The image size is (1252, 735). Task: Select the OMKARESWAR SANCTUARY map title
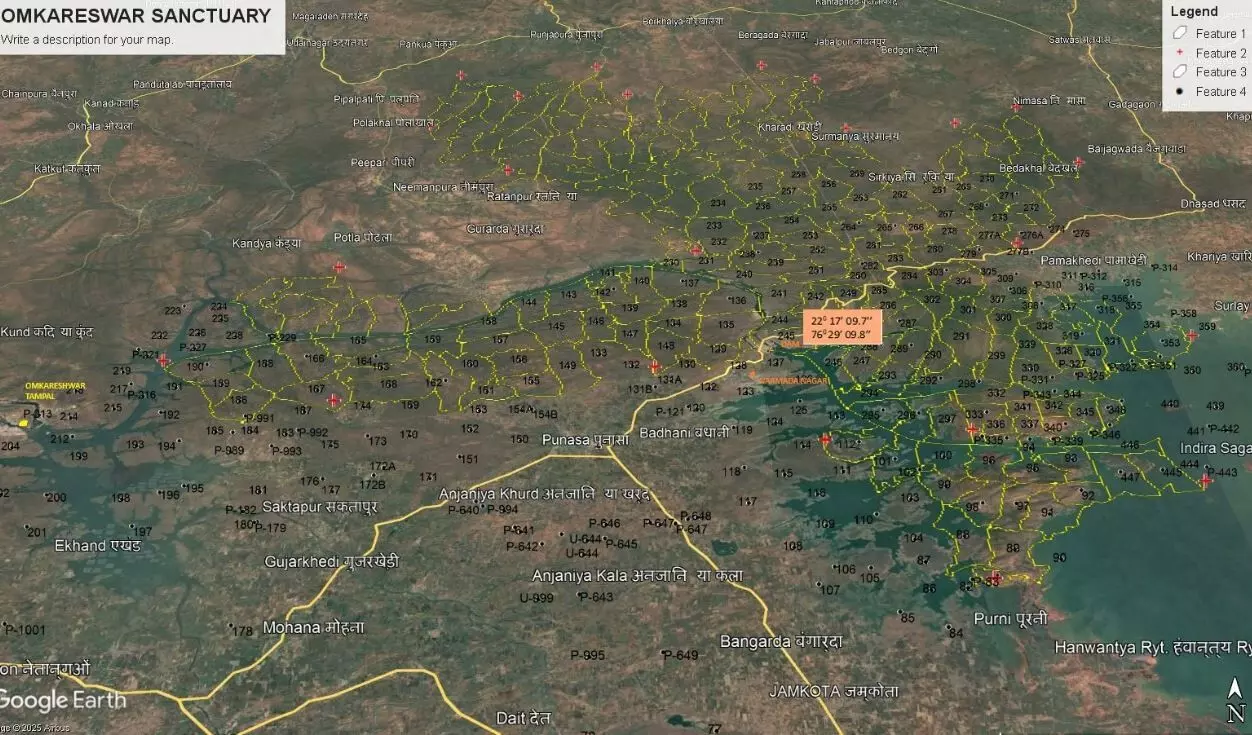136,16
